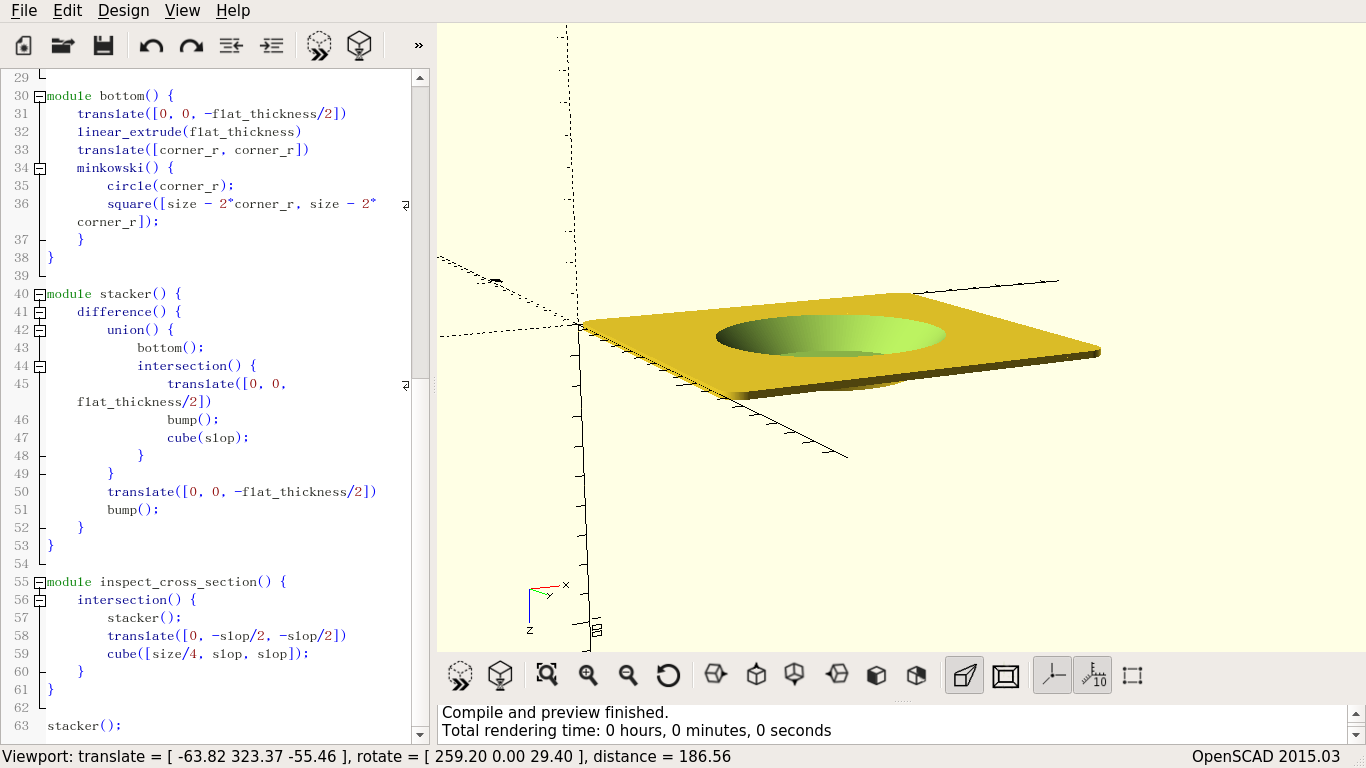This screenshot has height=768, width=1366.
Task: Create a new file with the New icon
Action: 23,45
